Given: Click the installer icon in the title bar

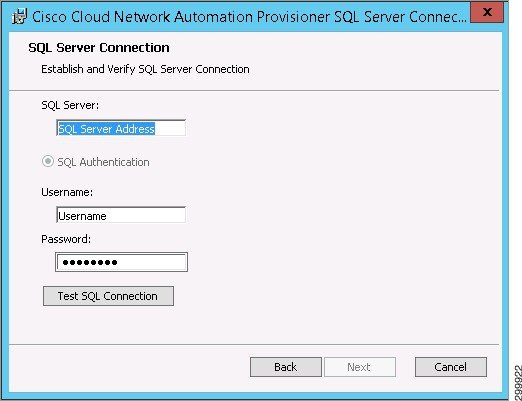Looking at the screenshot, I should coord(20,16).
